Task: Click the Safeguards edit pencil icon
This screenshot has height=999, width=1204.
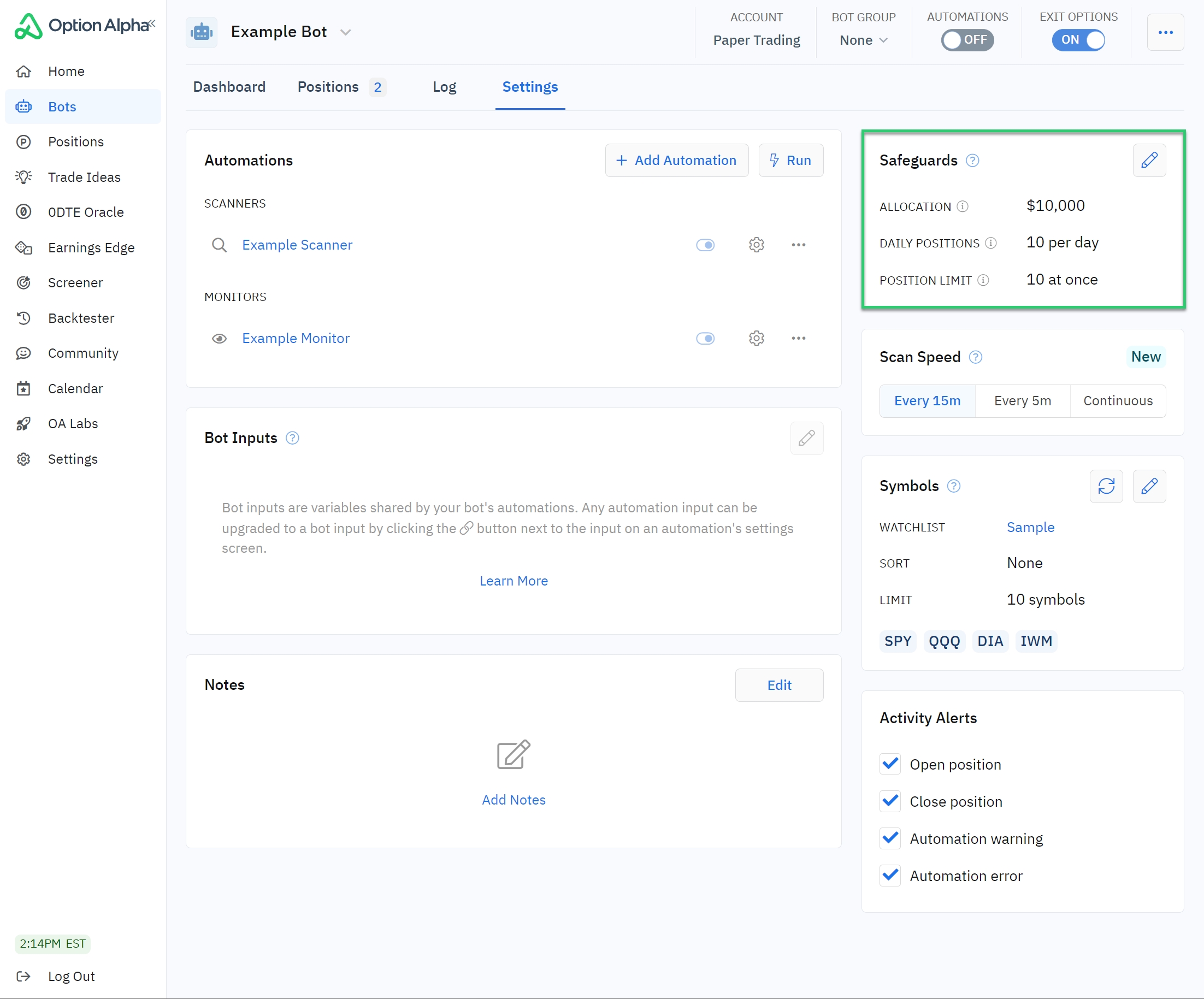Action: pos(1149,161)
